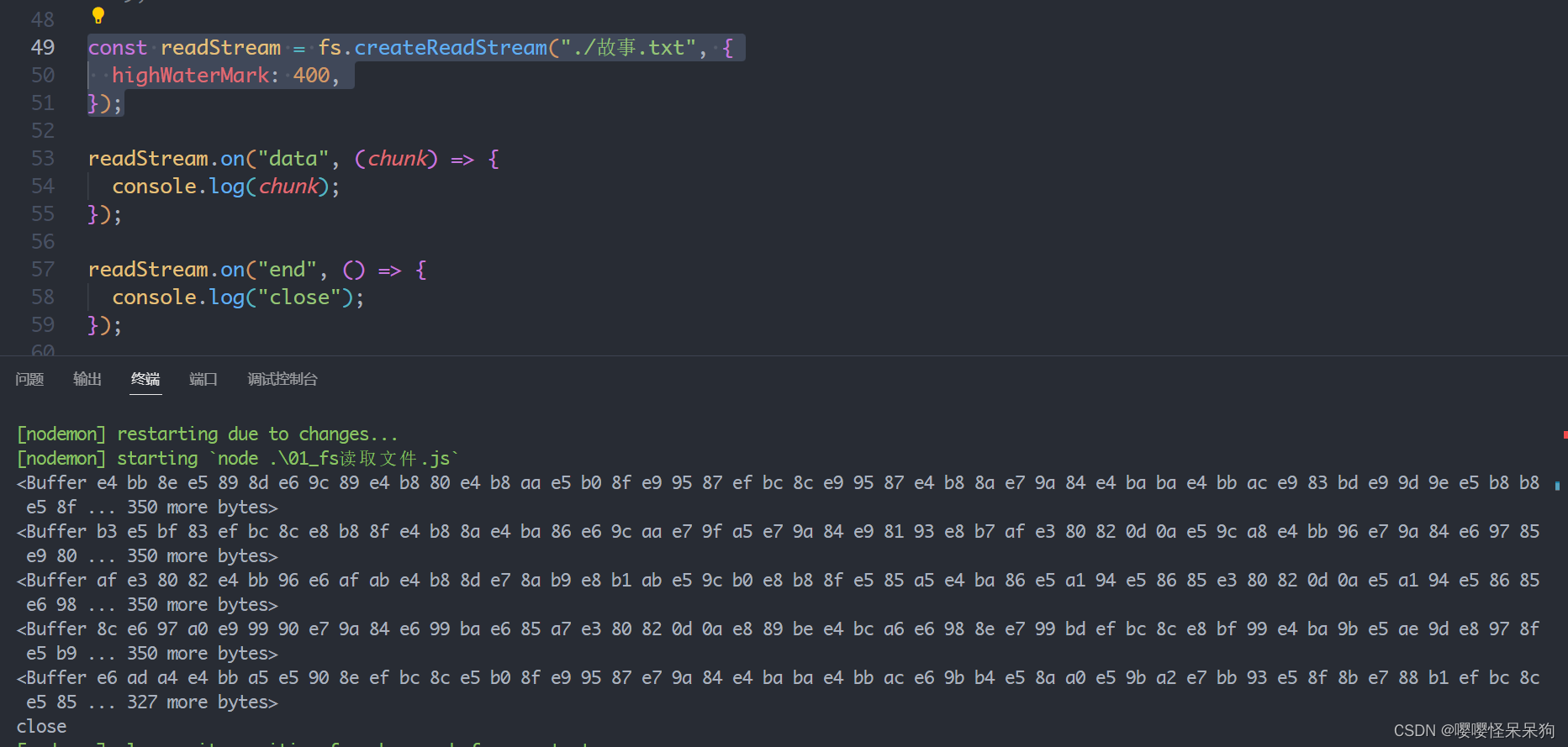Click the value 400 on line 50
Image resolution: width=1568 pixels, height=747 pixels.
[x=311, y=76]
